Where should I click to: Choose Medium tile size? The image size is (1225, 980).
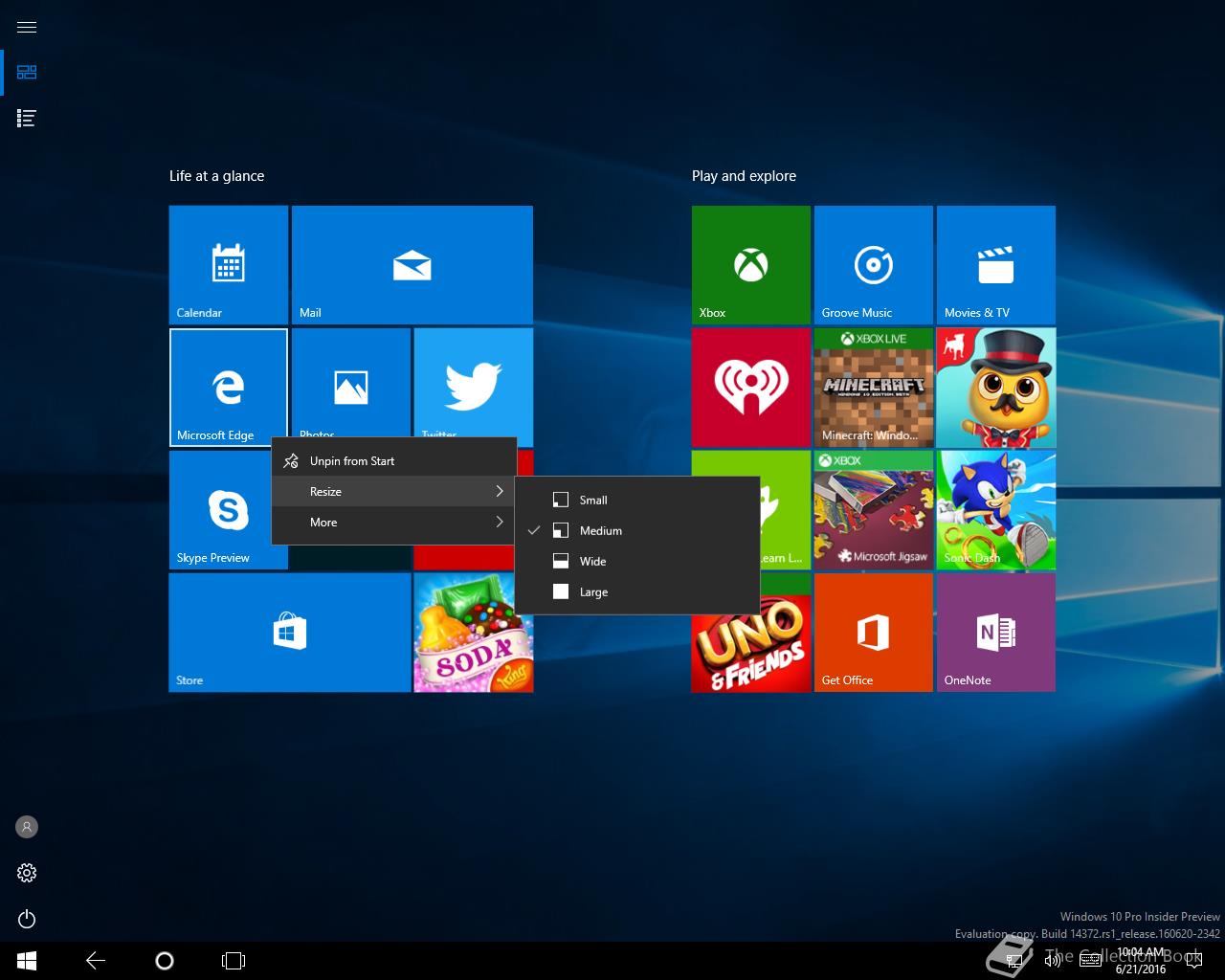click(x=637, y=530)
